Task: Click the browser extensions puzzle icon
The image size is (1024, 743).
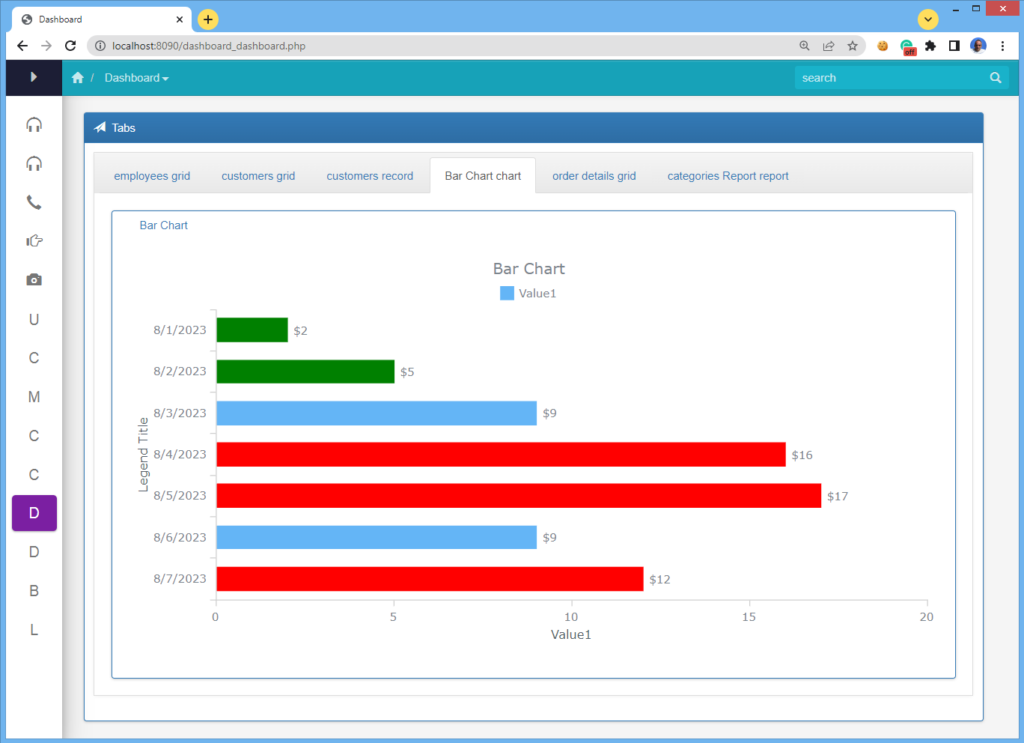Action: coord(930,46)
